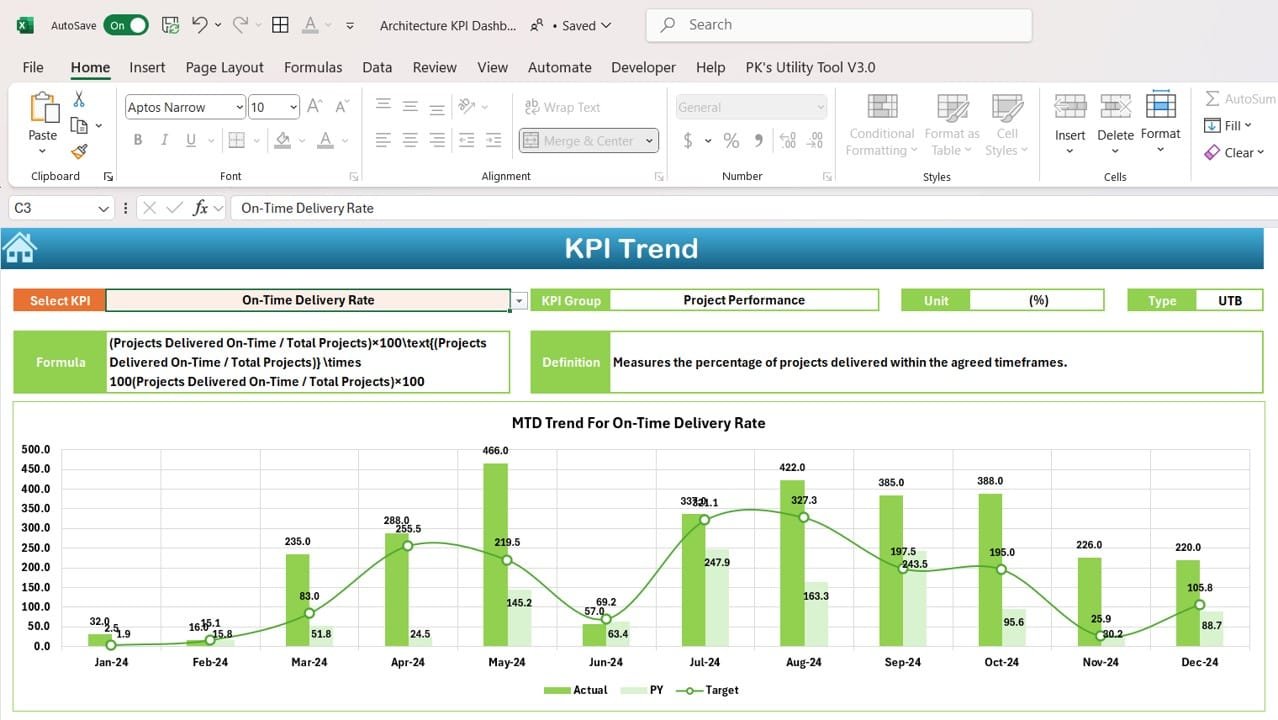
Task: Click the Format Painter brush icon
Action: [x=79, y=152]
